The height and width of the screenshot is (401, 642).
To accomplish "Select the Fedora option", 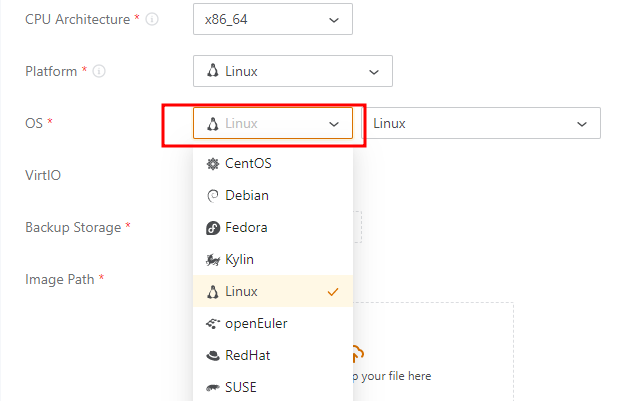I will pos(246,227).
